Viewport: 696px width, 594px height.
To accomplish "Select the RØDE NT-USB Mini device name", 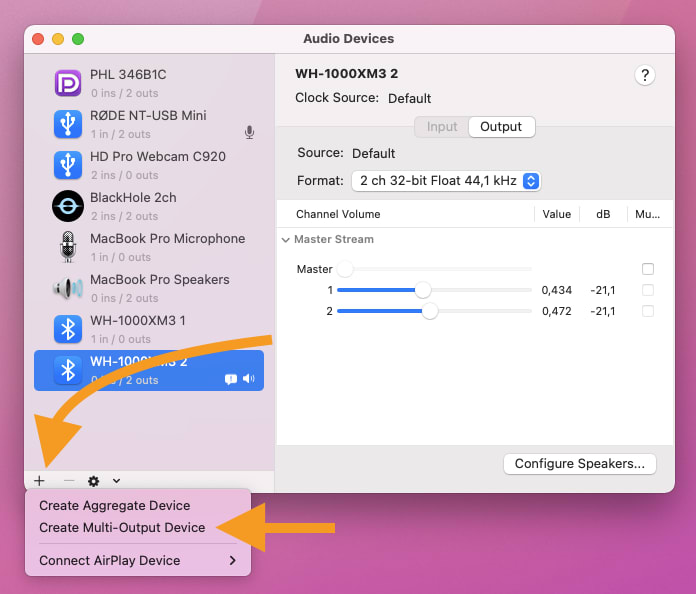I will coord(148,116).
